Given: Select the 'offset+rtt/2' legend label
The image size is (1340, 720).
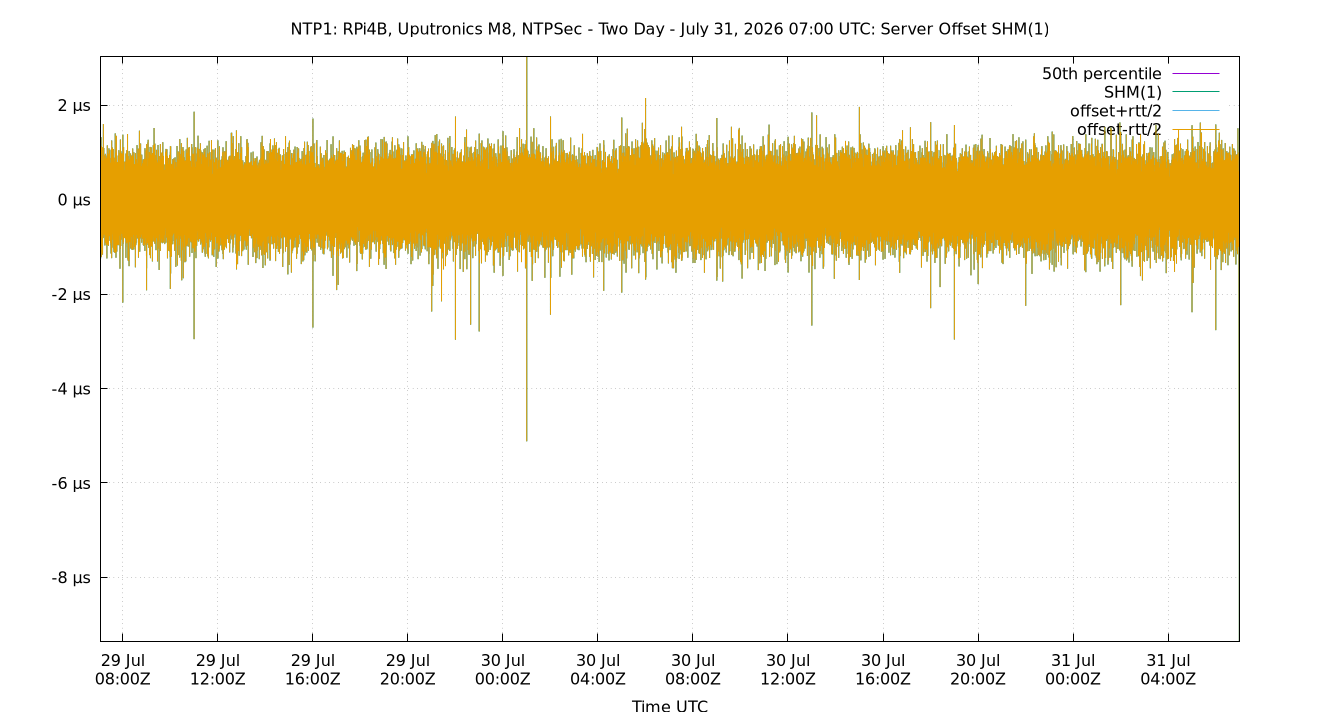Looking at the screenshot, I should [1115, 111].
